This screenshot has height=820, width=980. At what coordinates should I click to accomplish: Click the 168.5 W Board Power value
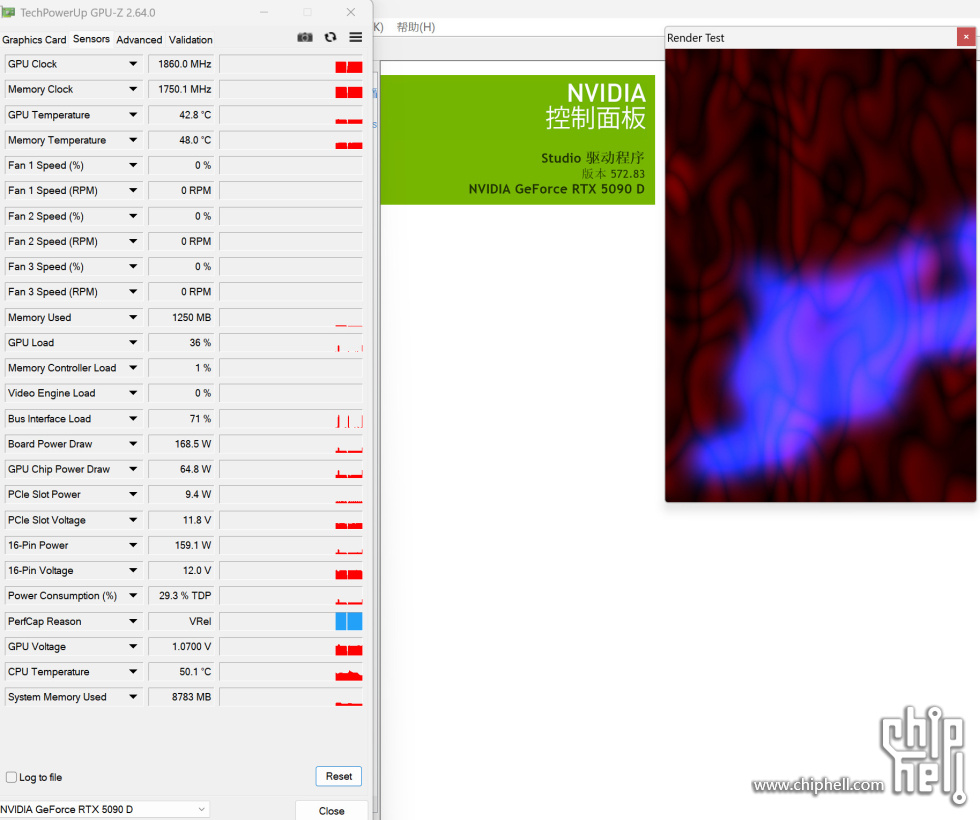pos(181,444)
